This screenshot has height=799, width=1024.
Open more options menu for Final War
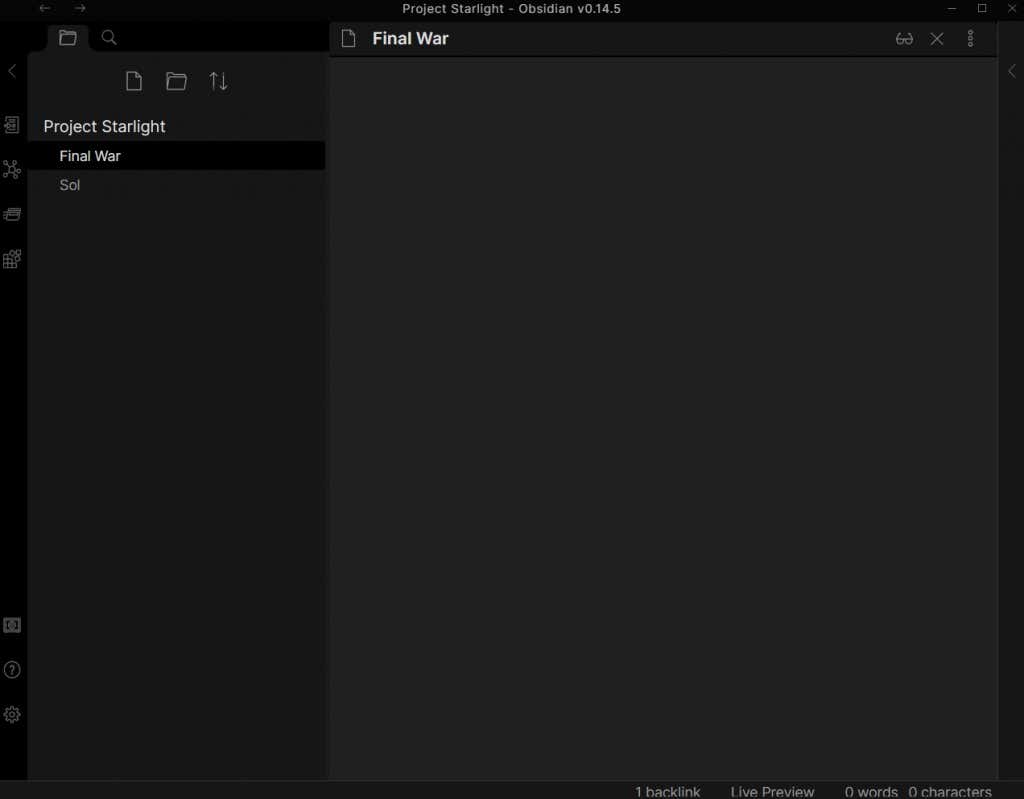click(970, 39)
